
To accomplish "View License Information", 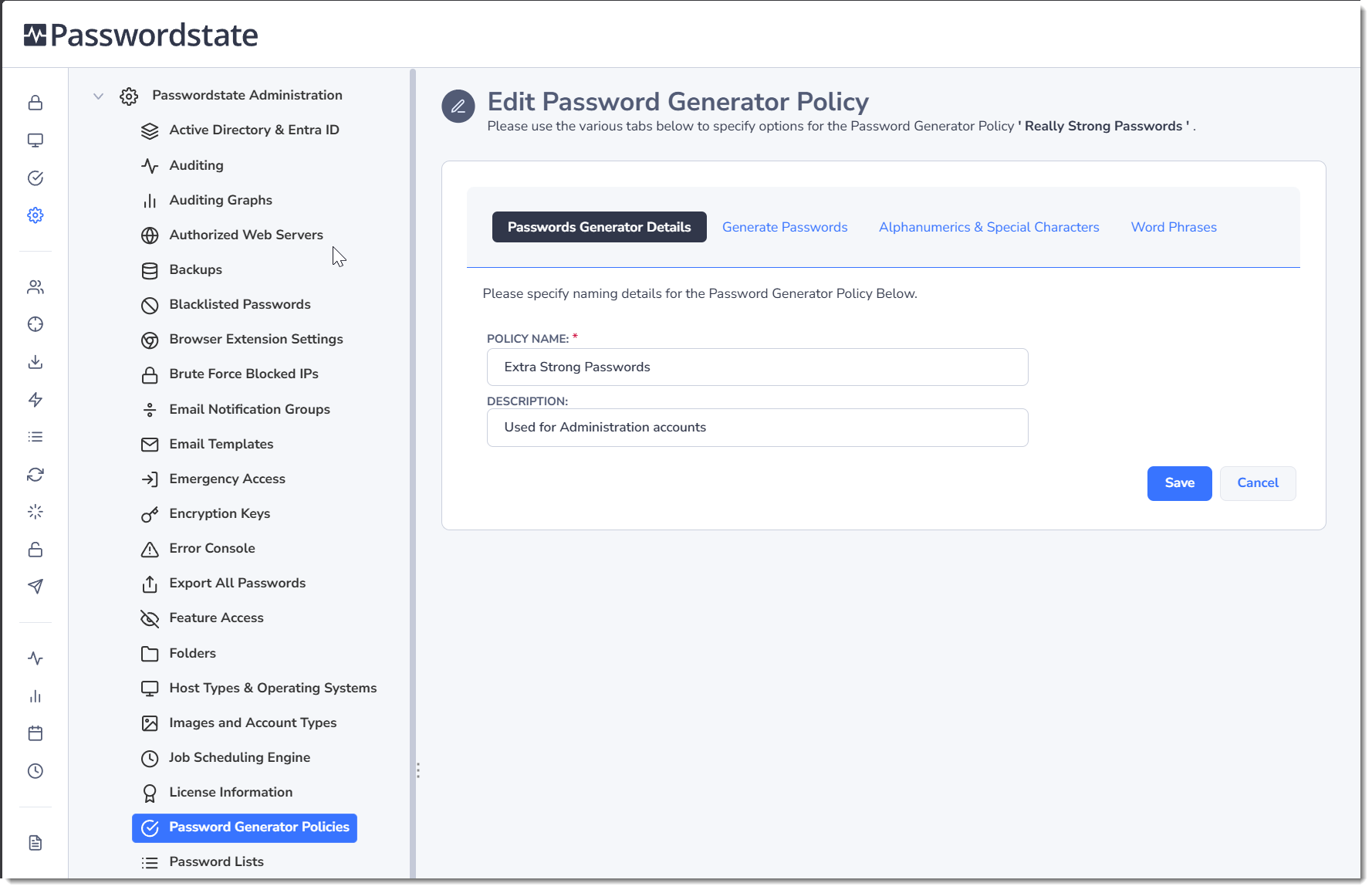I will coord(231,792).
